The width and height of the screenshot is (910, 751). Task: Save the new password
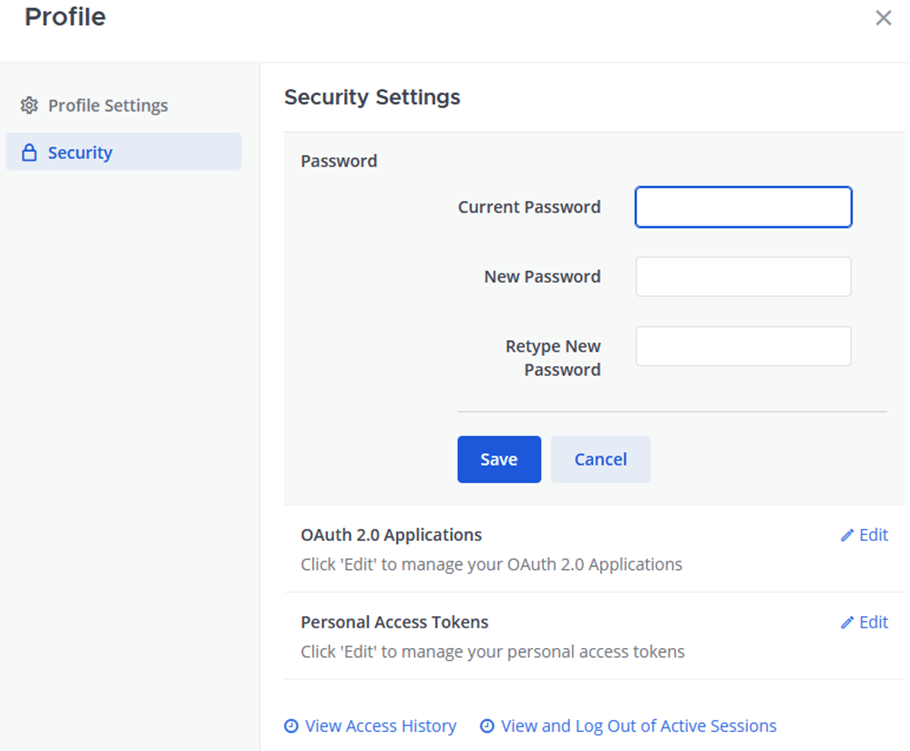pos(499,459)
